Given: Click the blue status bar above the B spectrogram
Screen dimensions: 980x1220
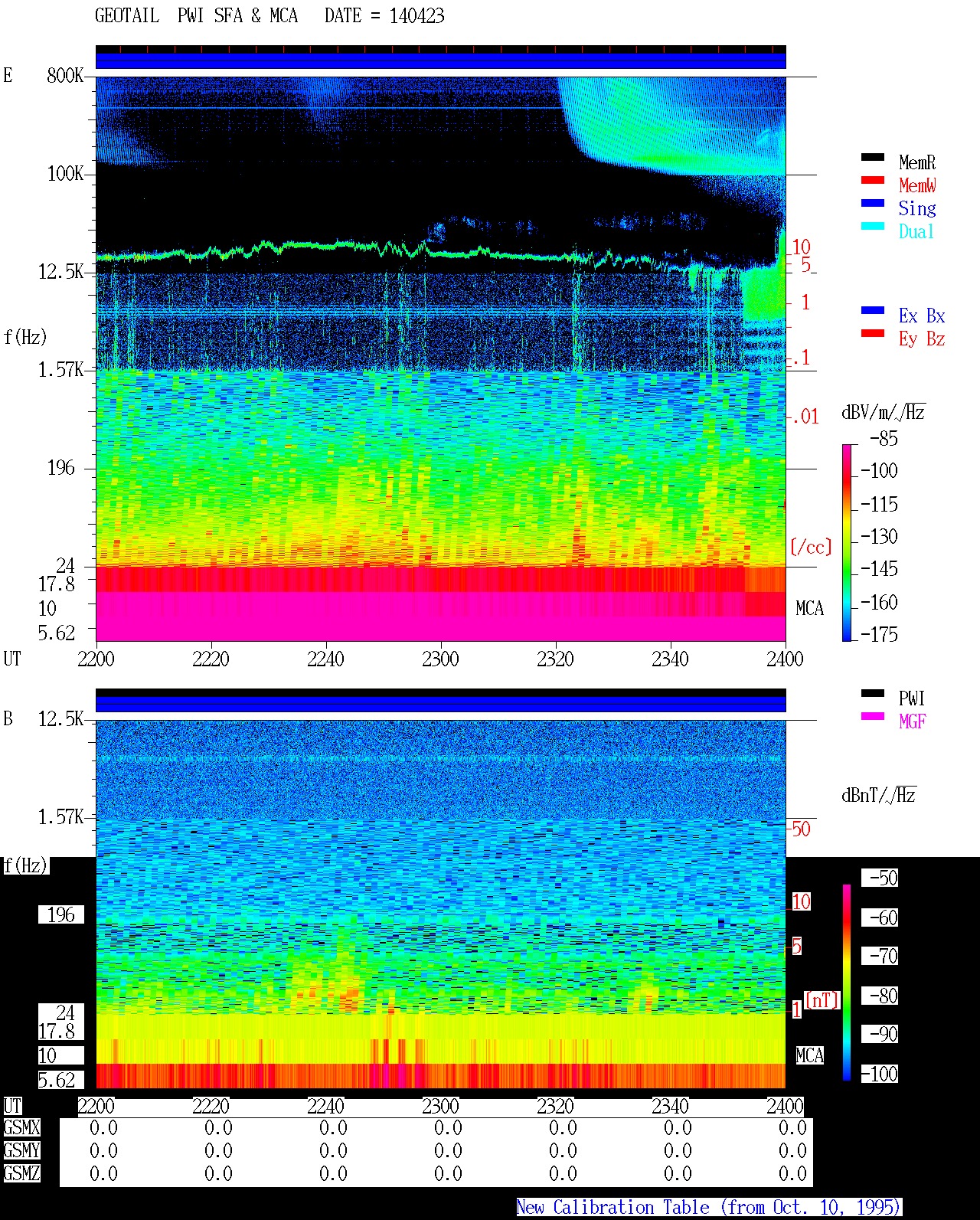Looking at the screenshot, I should (441, 704).
